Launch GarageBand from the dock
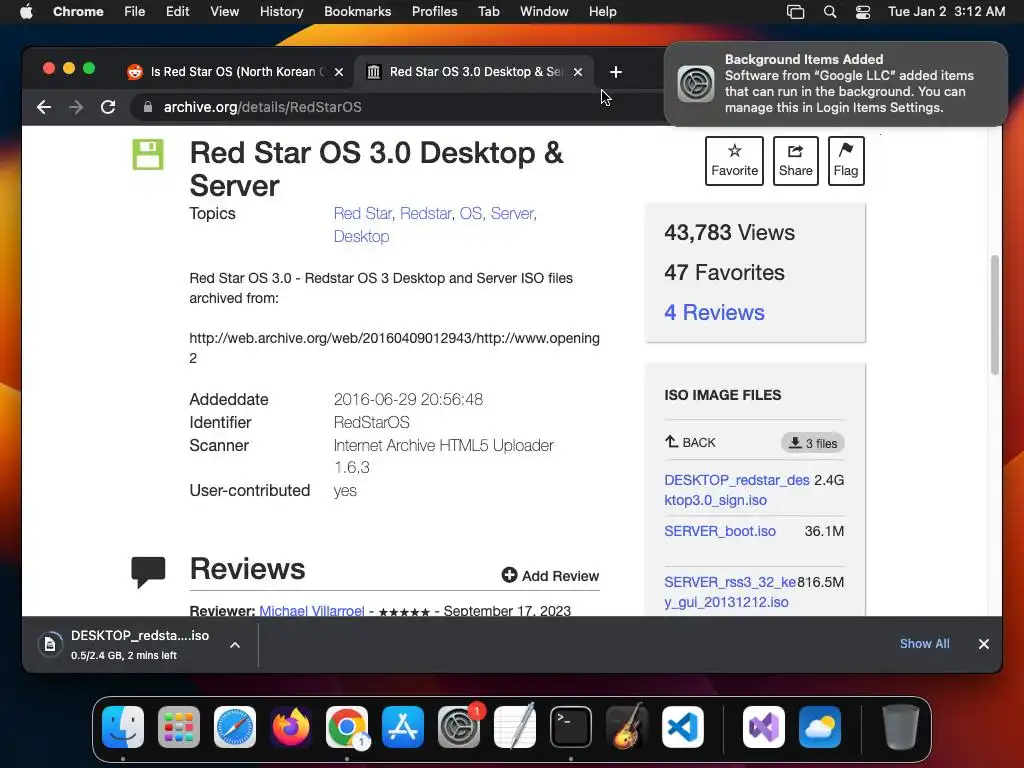This screenshot has height=768, width=1024. [x=627, y=727]
